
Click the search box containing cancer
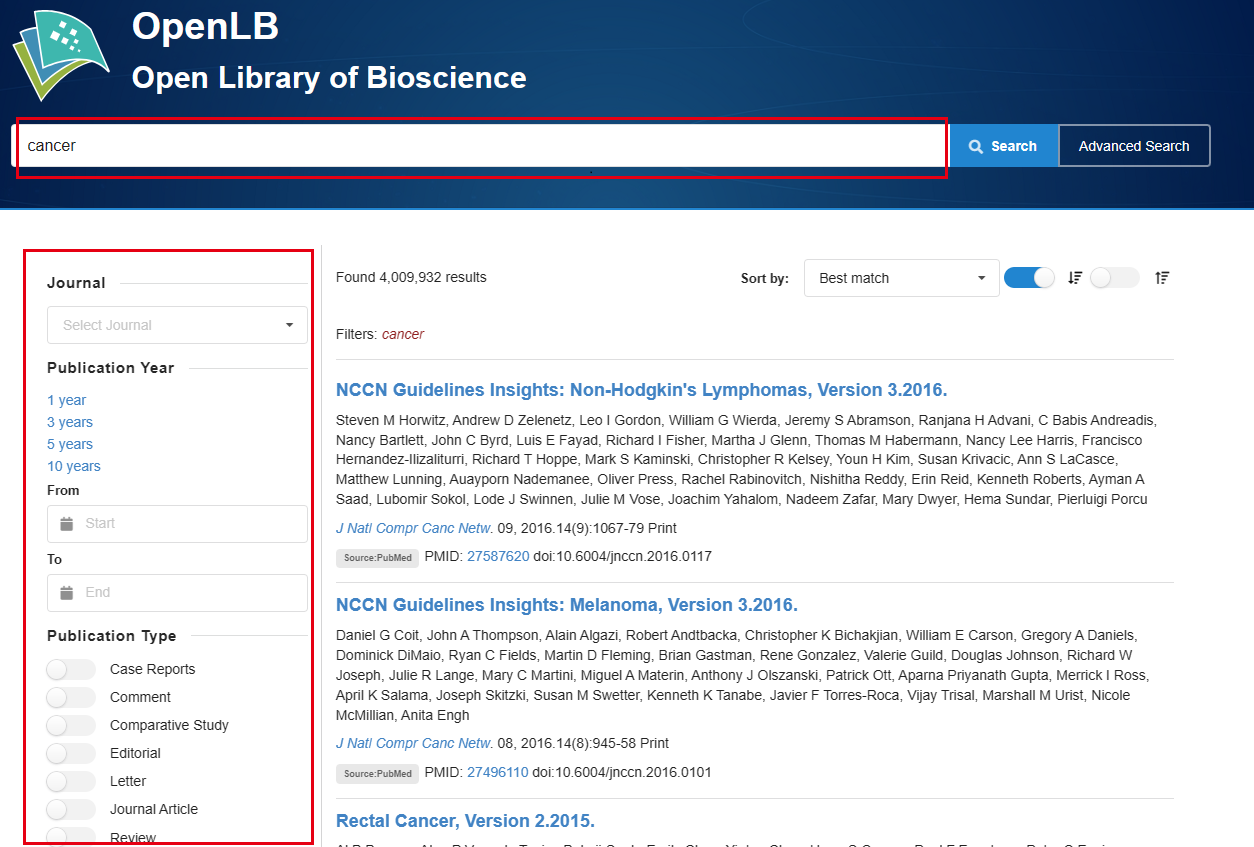480,146
